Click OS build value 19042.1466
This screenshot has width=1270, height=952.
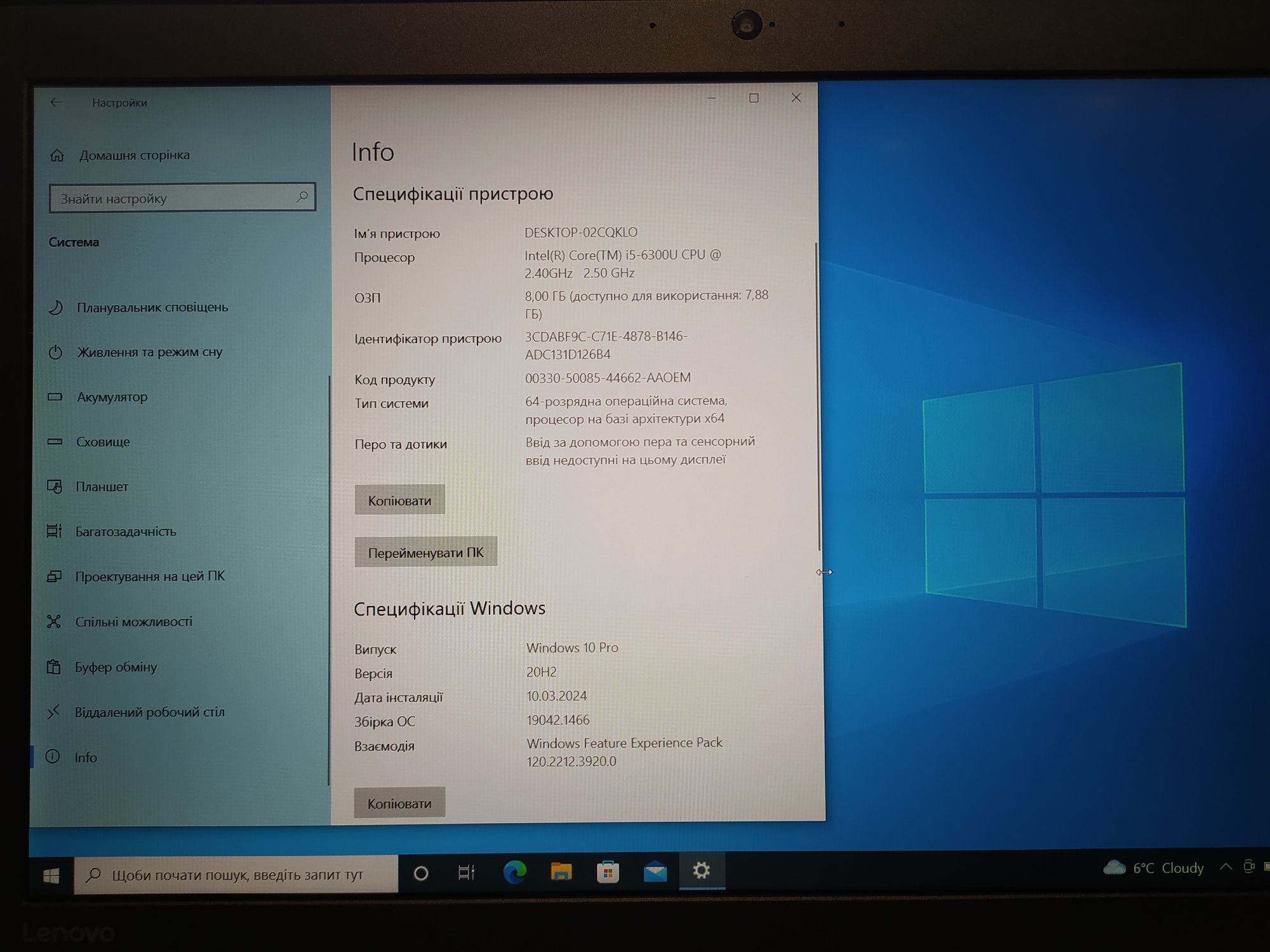tap(558, 720)
